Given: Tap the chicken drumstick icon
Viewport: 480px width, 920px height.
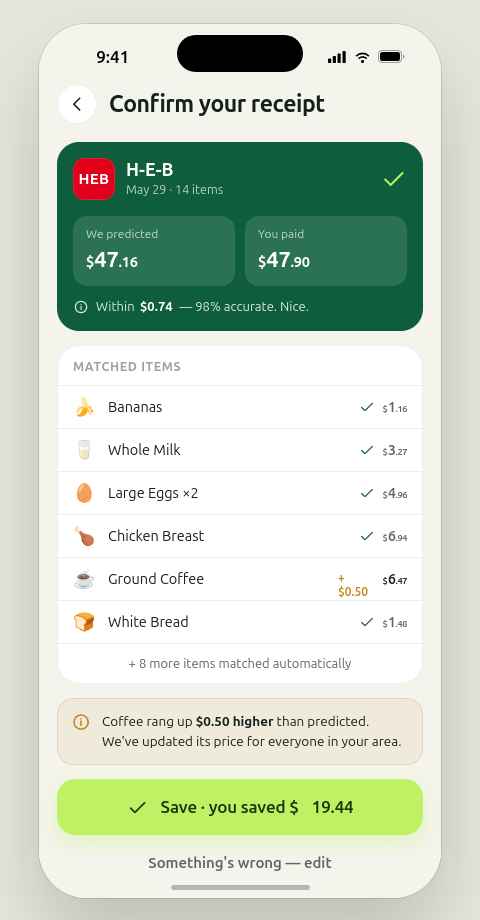Looking at the screenshot, I should pos(84,536).
